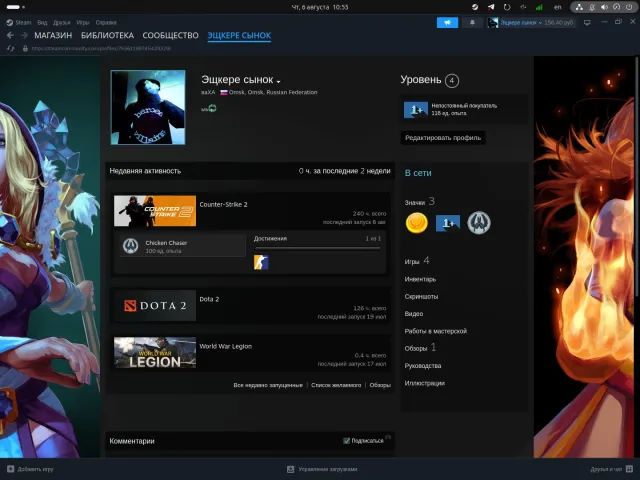Click the power button icon in tray
The image size is (640, 480).
pos(629,7)
